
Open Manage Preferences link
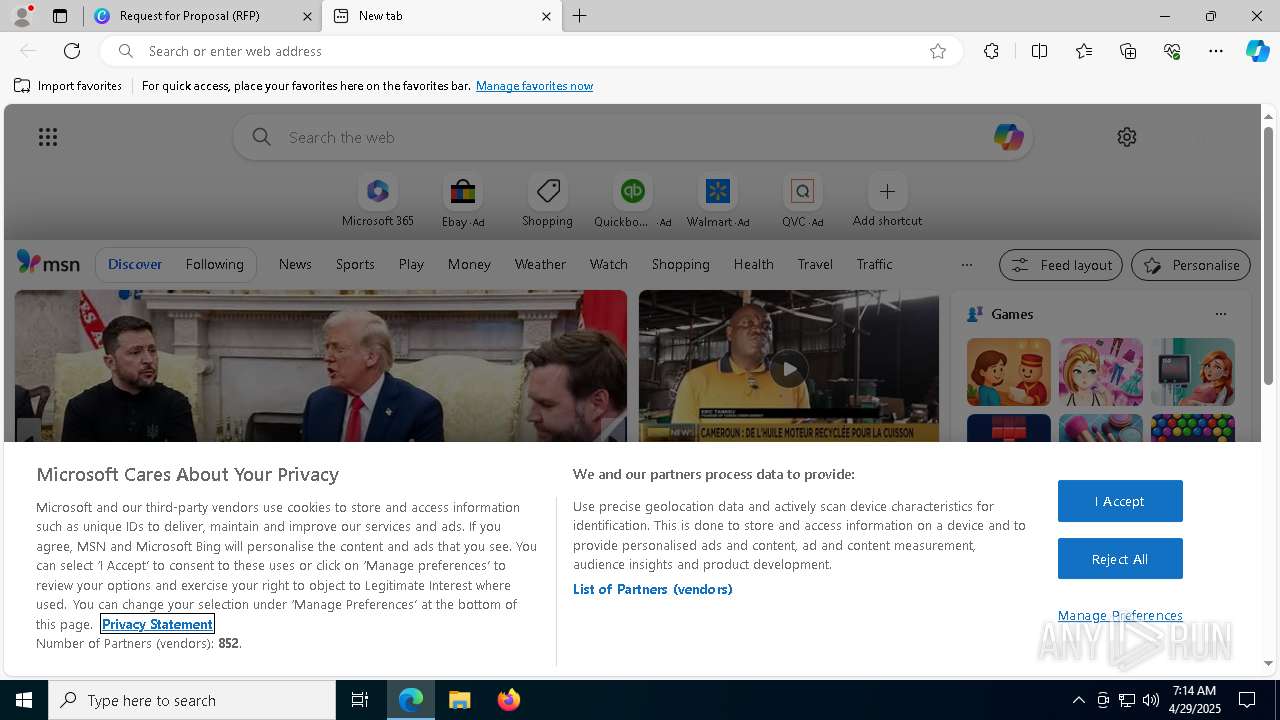pos(1120,615)
